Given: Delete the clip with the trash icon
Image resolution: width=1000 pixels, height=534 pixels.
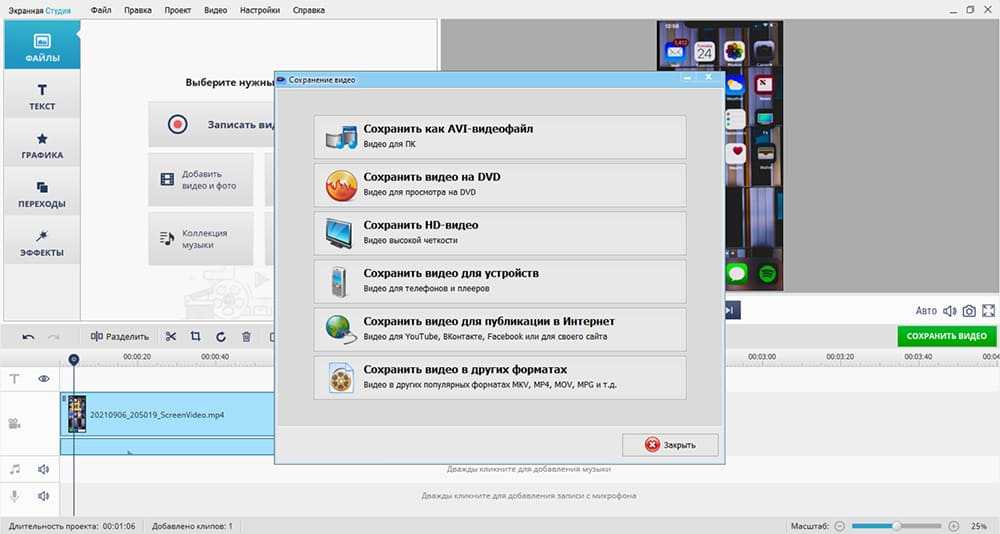Looking at the screenshot, I should (246, 337).
